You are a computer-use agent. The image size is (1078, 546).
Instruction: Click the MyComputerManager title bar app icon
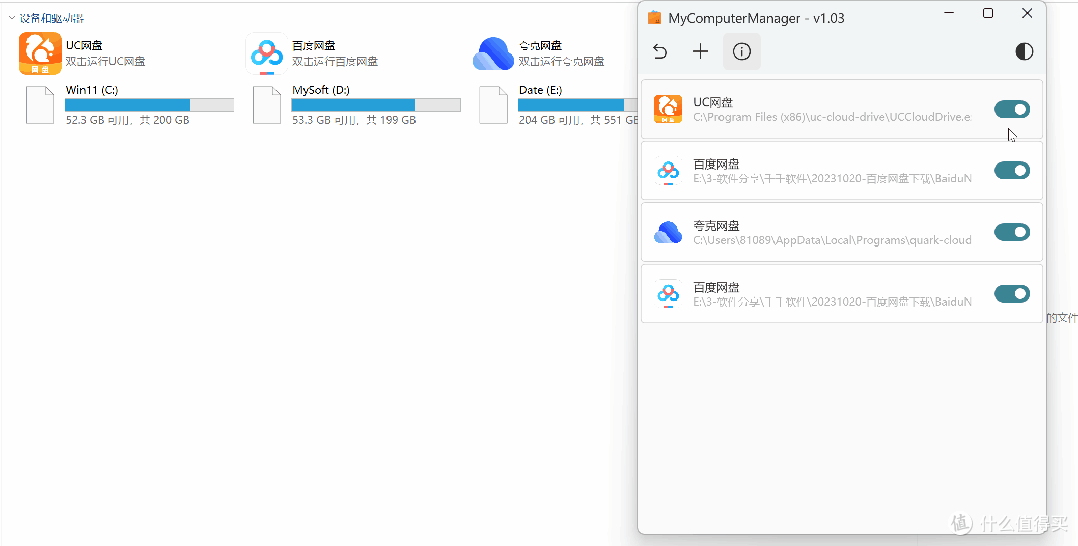tap(654, 18)
